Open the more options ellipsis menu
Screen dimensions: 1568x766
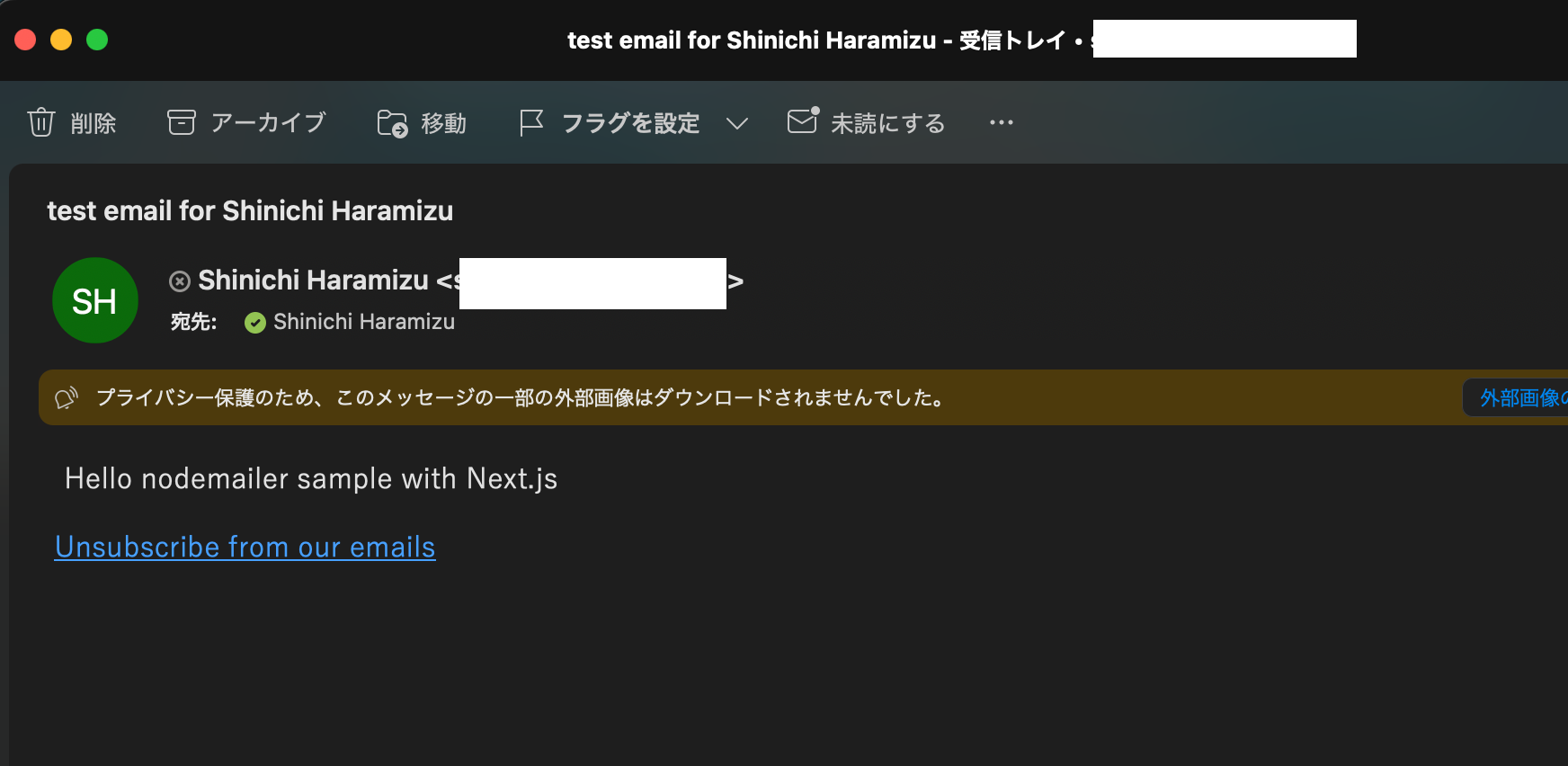click(x=1002, y=122)
